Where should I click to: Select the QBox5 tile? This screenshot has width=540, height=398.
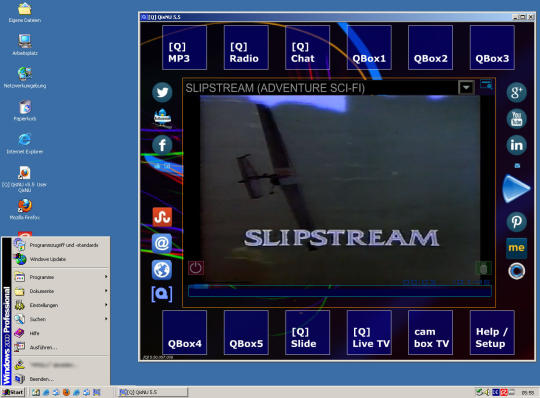(x=246, y=333)
